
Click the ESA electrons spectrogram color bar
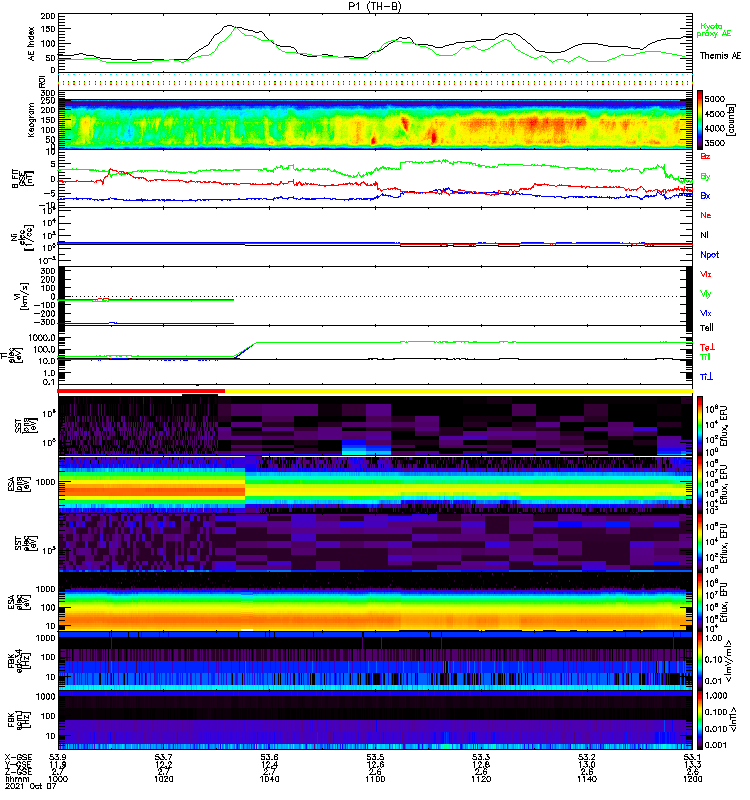click(700, 601)
